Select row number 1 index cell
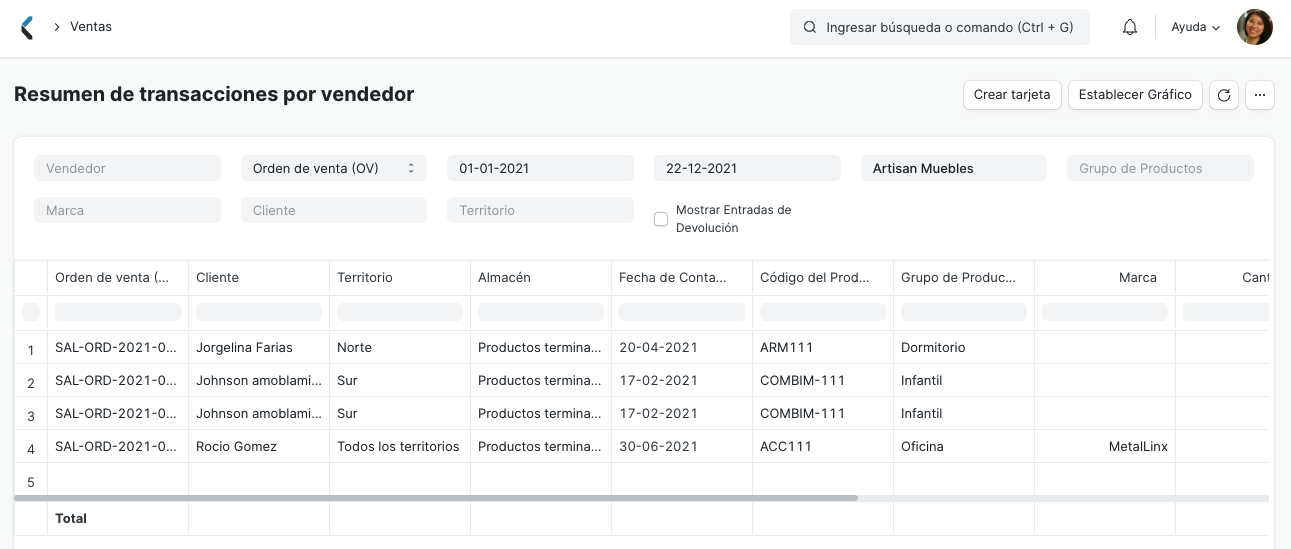1291x549 pixels. coord(31,349)
